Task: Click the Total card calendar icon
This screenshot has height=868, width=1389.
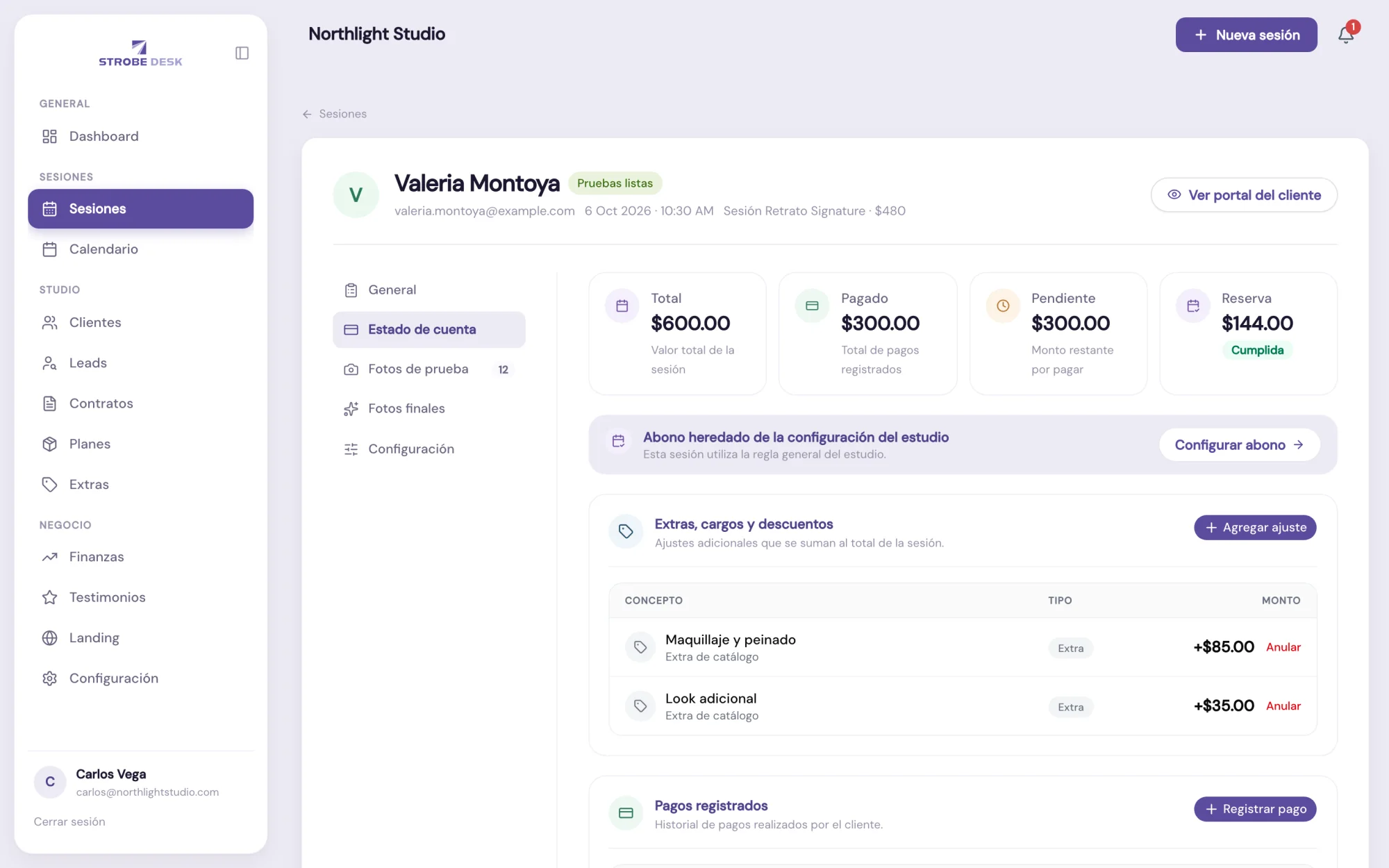Action: tap(622, 306)
